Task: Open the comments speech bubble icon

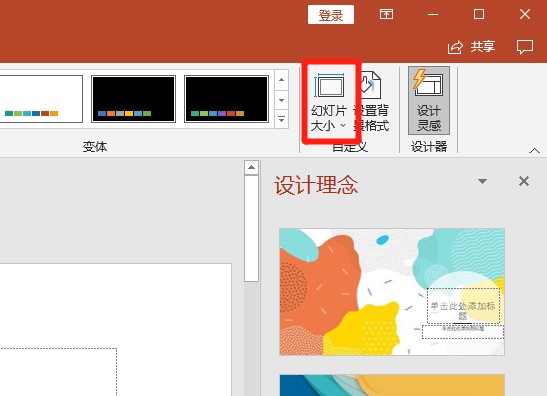Action: (x=525, y=47)
